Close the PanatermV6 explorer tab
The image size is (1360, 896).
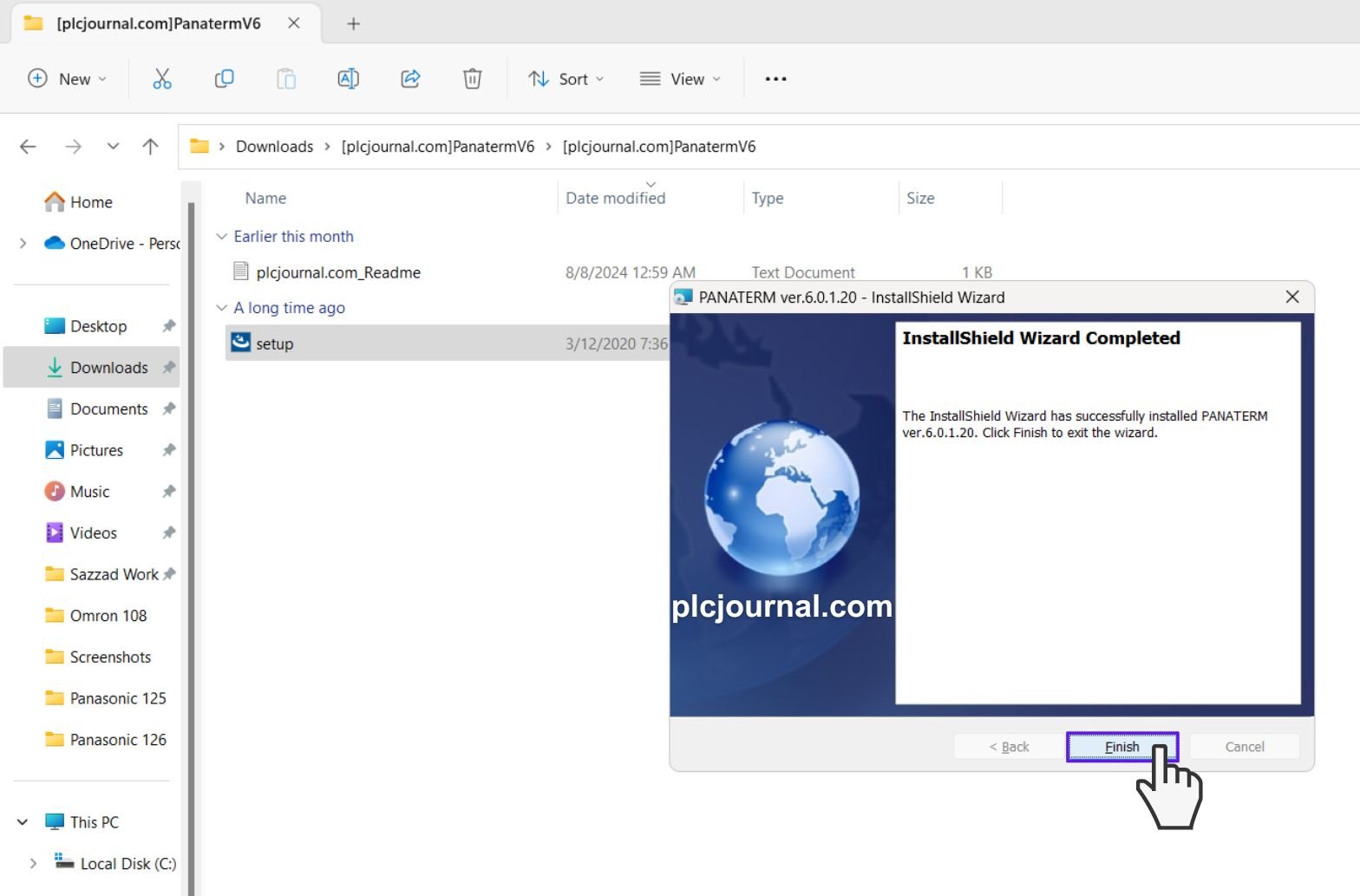coord(294,23)
